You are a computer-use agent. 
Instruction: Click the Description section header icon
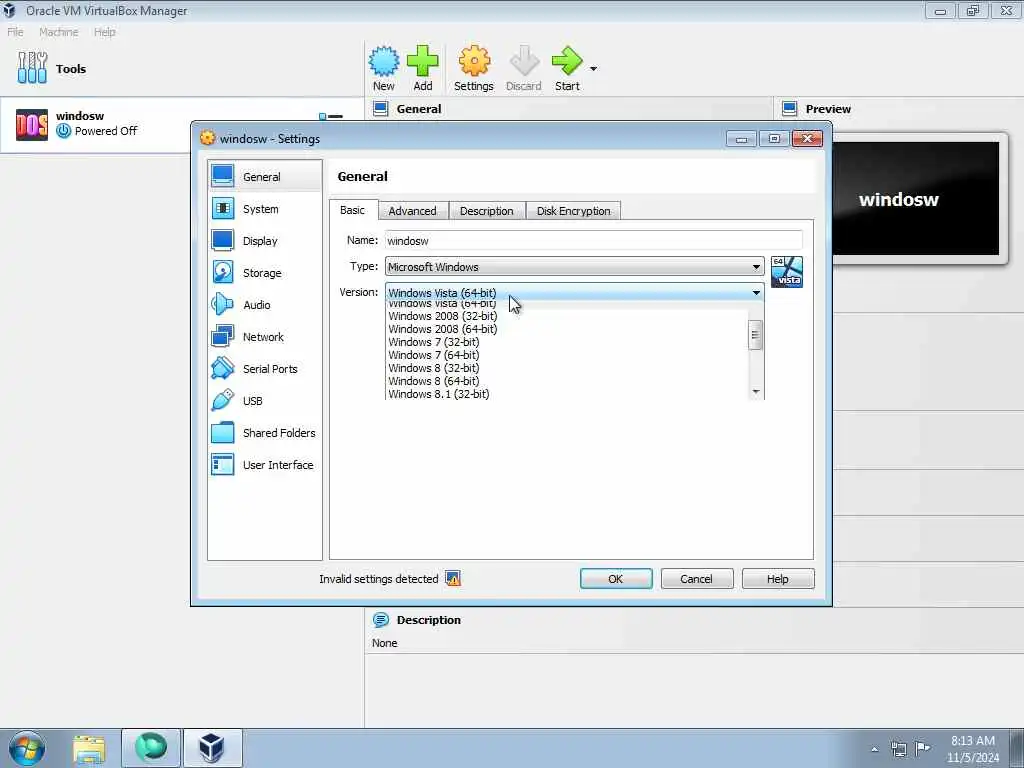tap(381, 620)
